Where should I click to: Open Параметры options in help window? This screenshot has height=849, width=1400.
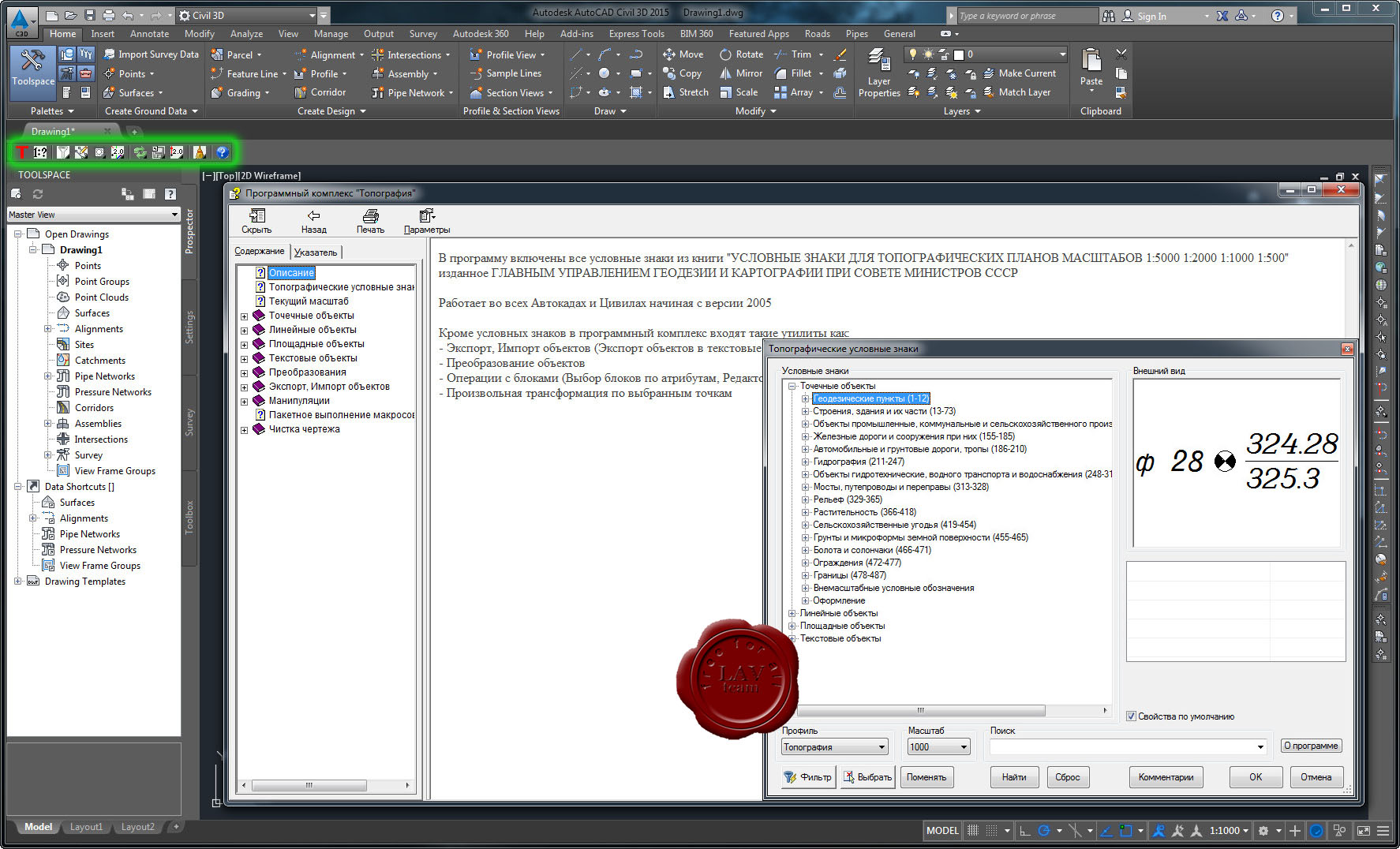pyautogui.click(x=427, y=221)
